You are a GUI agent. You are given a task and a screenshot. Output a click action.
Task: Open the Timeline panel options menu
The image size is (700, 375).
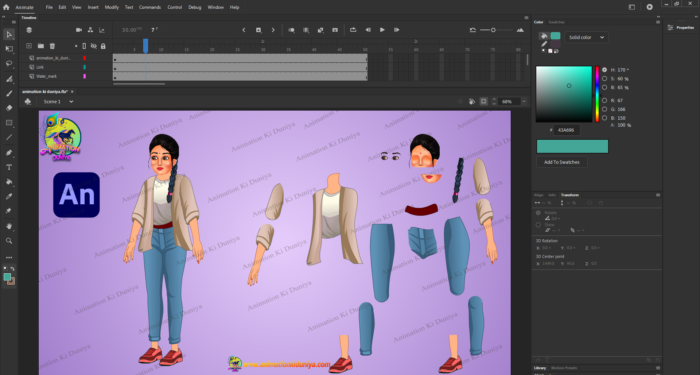pos(526,18)
